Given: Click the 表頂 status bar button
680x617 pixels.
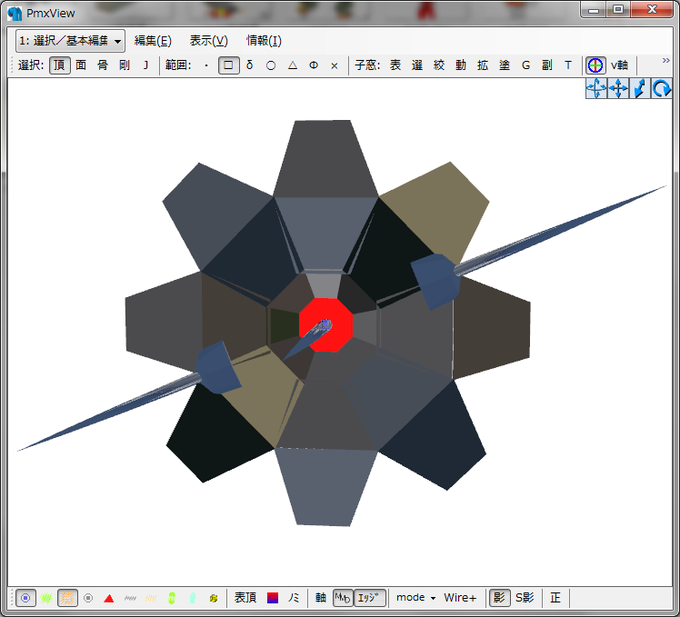Looking at the screenshot, I should pyautogui.click(x=245, y=598).
